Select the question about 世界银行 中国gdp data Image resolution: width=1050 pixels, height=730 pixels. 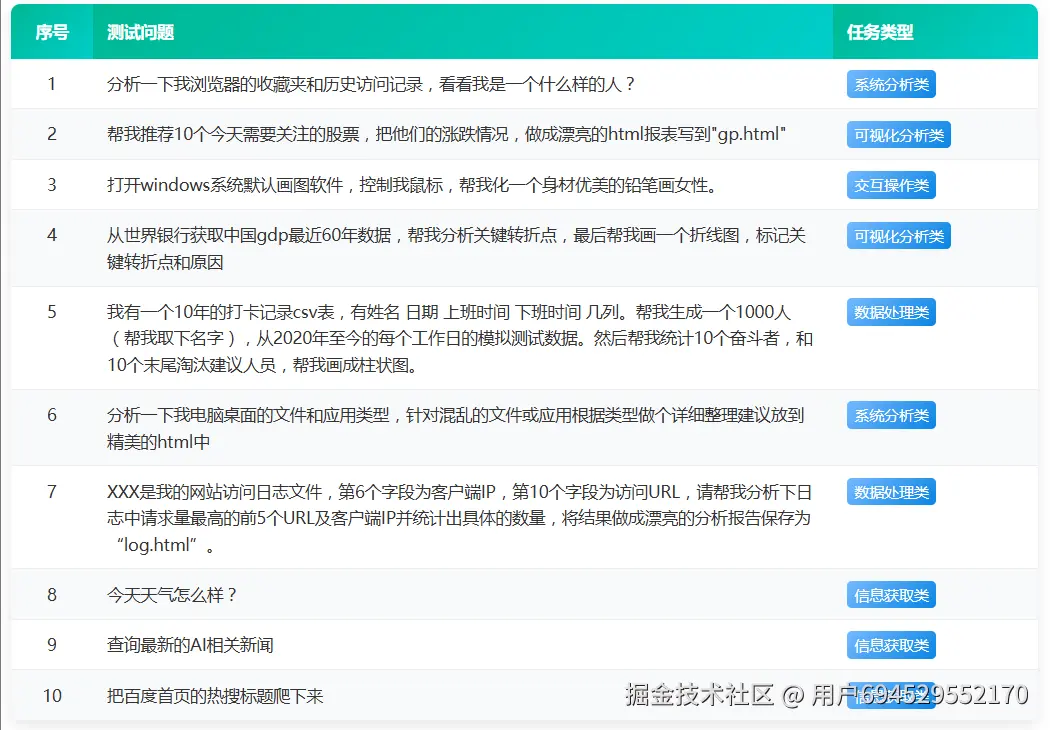point(457,248)
